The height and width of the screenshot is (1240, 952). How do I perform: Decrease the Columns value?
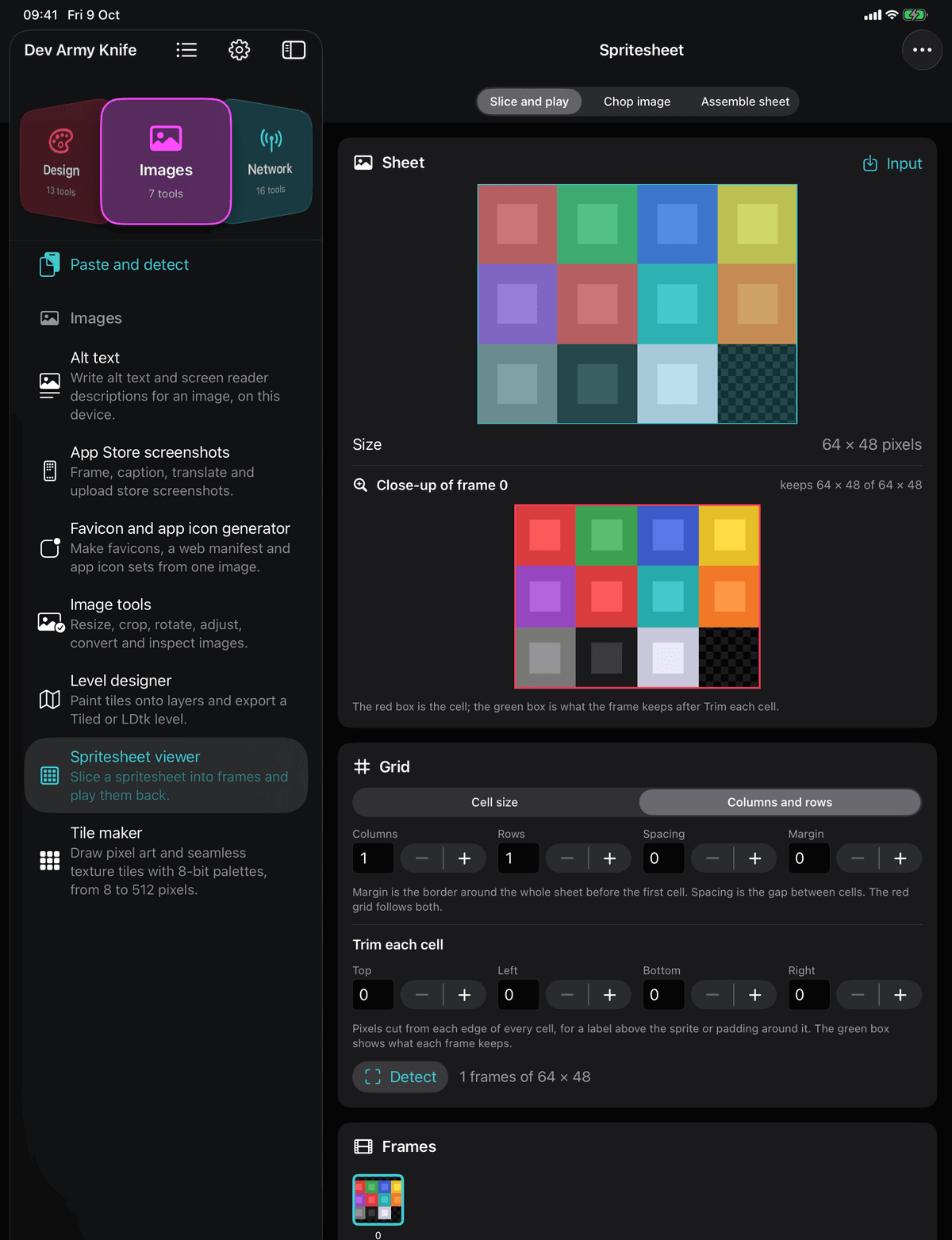coord(422,858)
